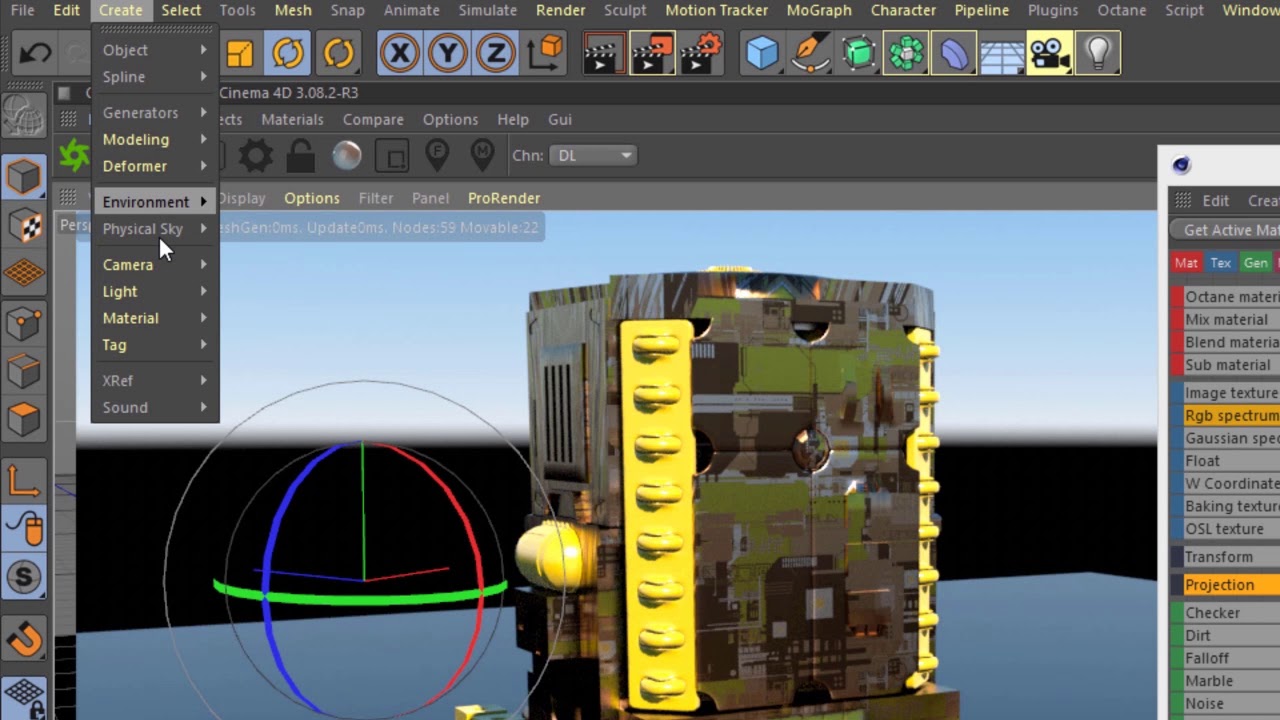The width and height of the screenshot is (1280, 720).
Task: Click the Octane pick focus icon
Action: pyautogui.click(x=437, y=156)
